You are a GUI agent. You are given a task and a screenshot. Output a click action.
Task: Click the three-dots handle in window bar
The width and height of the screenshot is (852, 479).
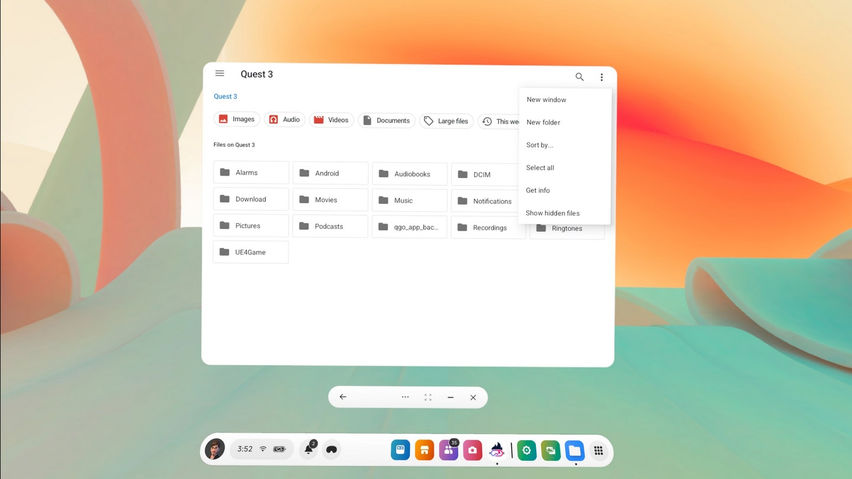(405, 397)
